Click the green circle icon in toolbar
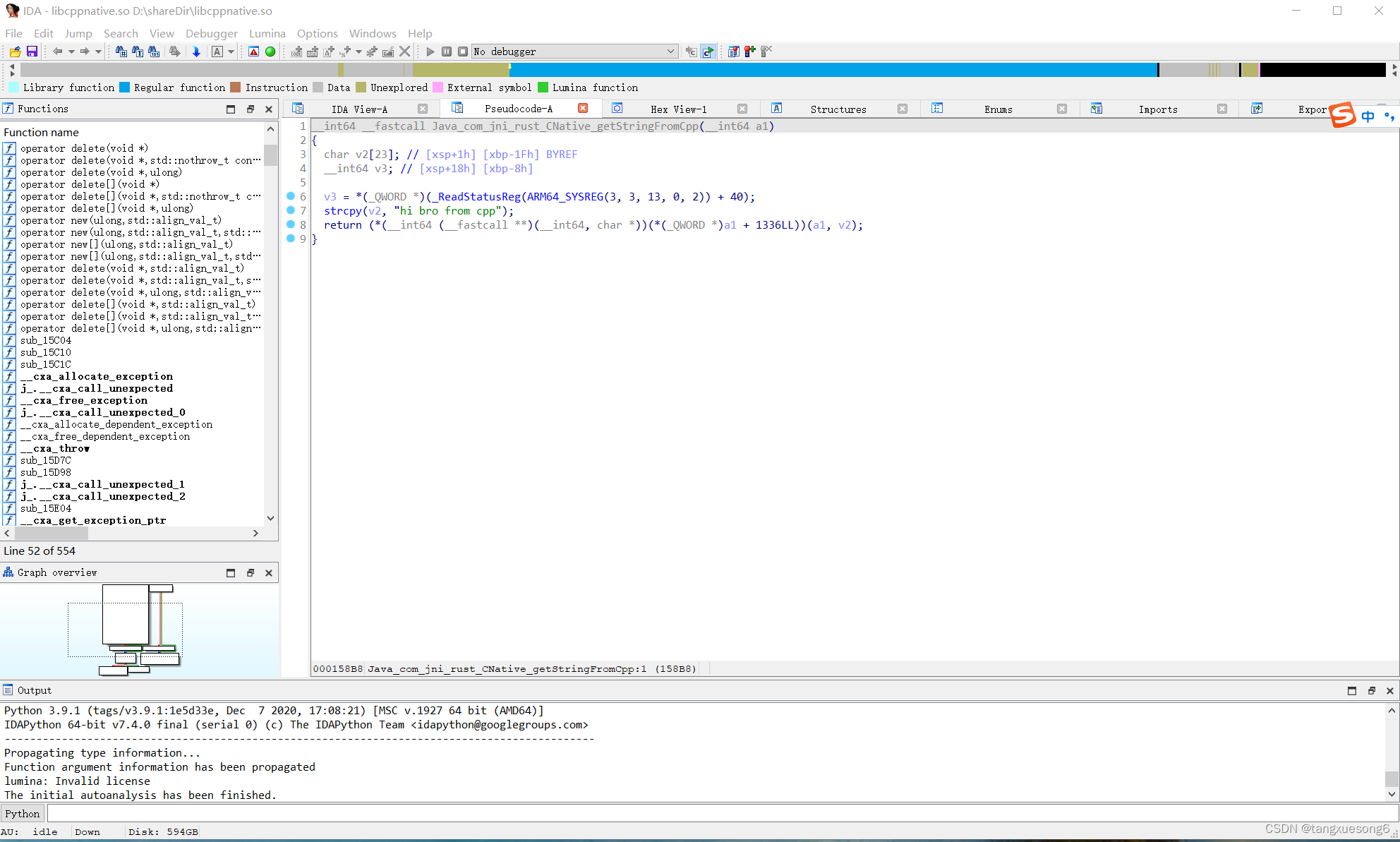1400x842 pixels. tap(270, 52)
